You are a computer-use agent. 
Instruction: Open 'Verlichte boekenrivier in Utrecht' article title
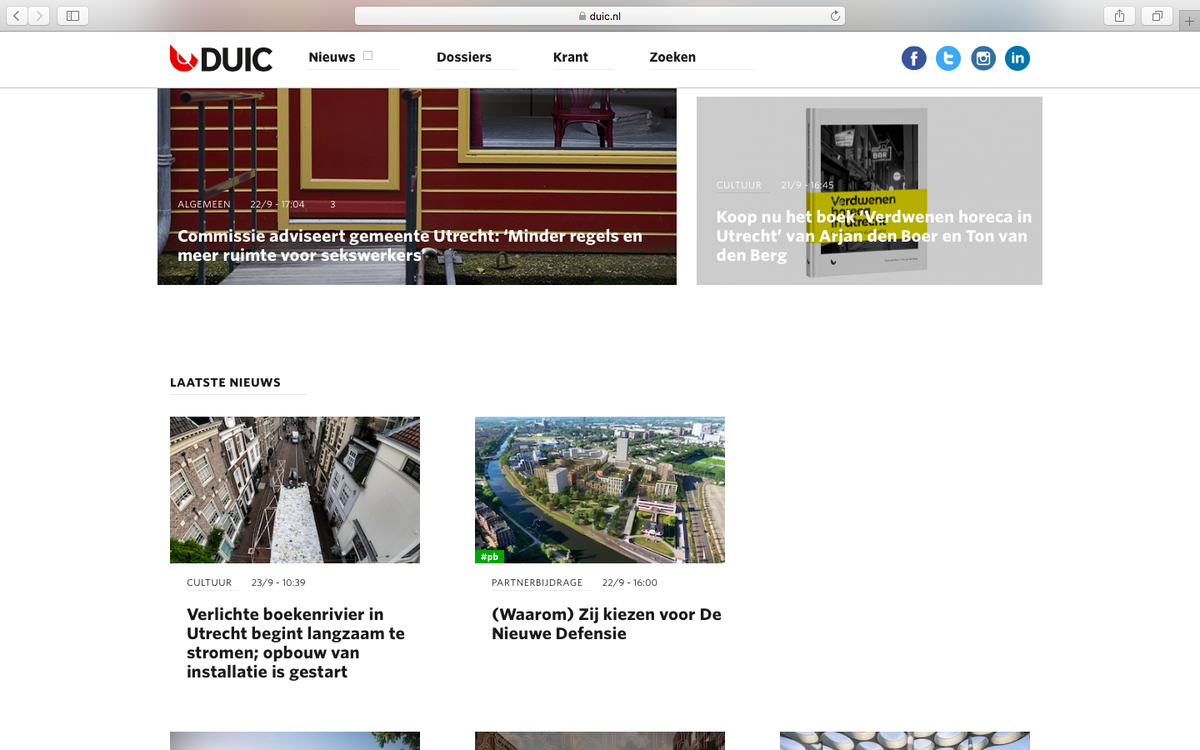tap(296, 643)
